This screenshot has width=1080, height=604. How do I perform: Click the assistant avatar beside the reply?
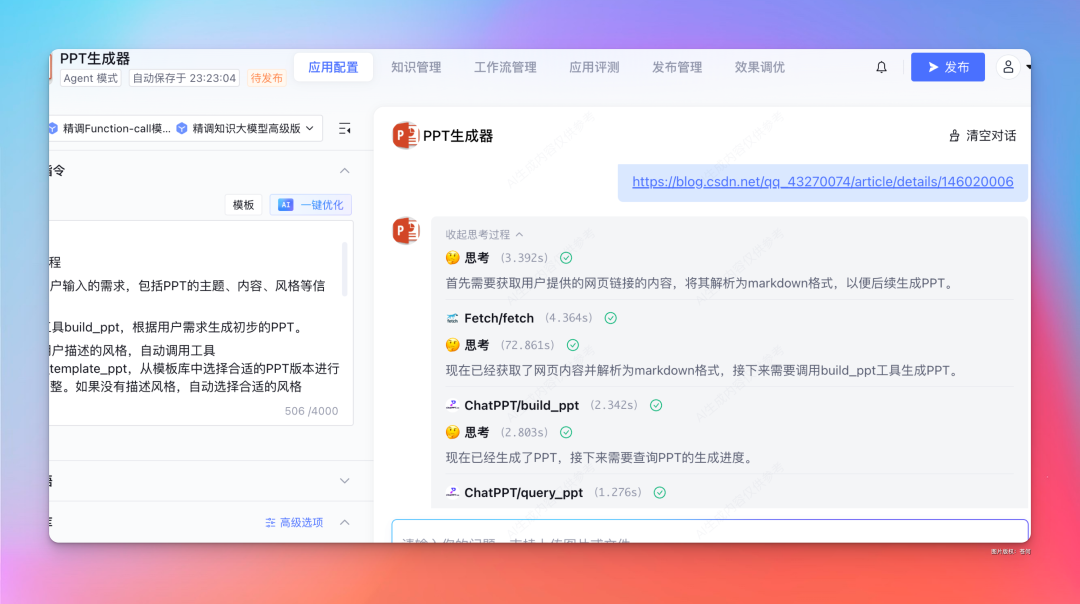[406, 231]
